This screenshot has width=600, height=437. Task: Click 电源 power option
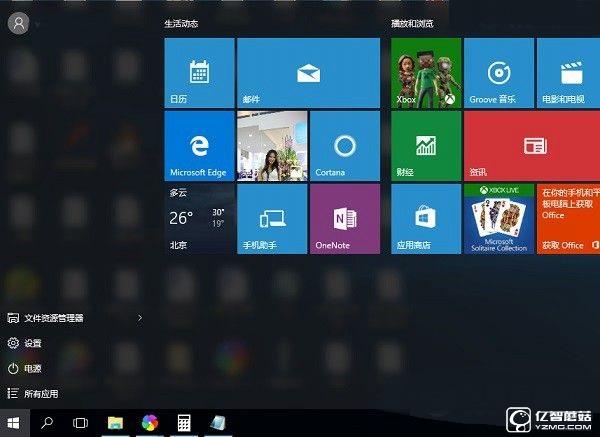[x=32, y=368]
